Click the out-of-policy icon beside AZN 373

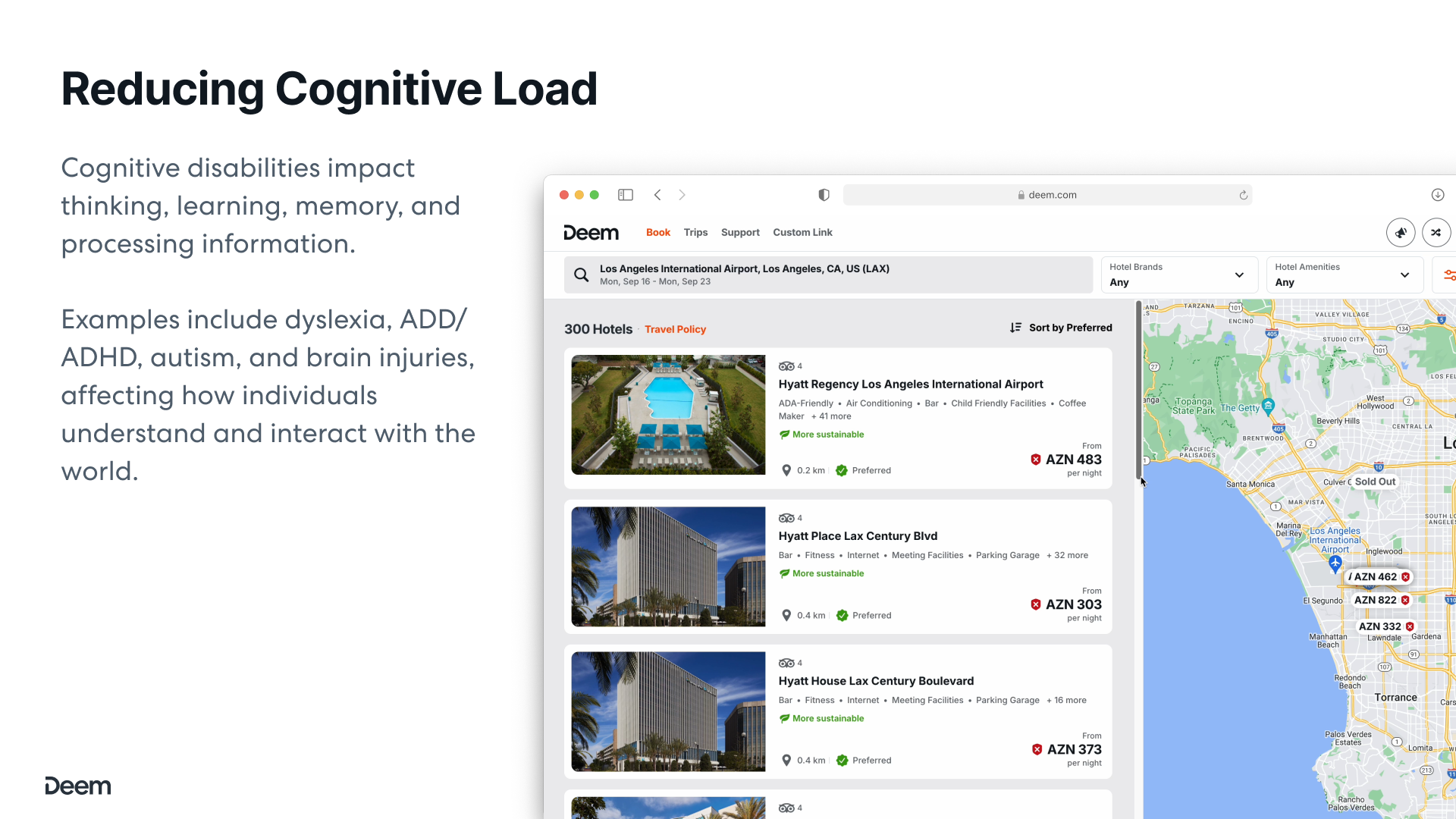(x=1037, y=749)
